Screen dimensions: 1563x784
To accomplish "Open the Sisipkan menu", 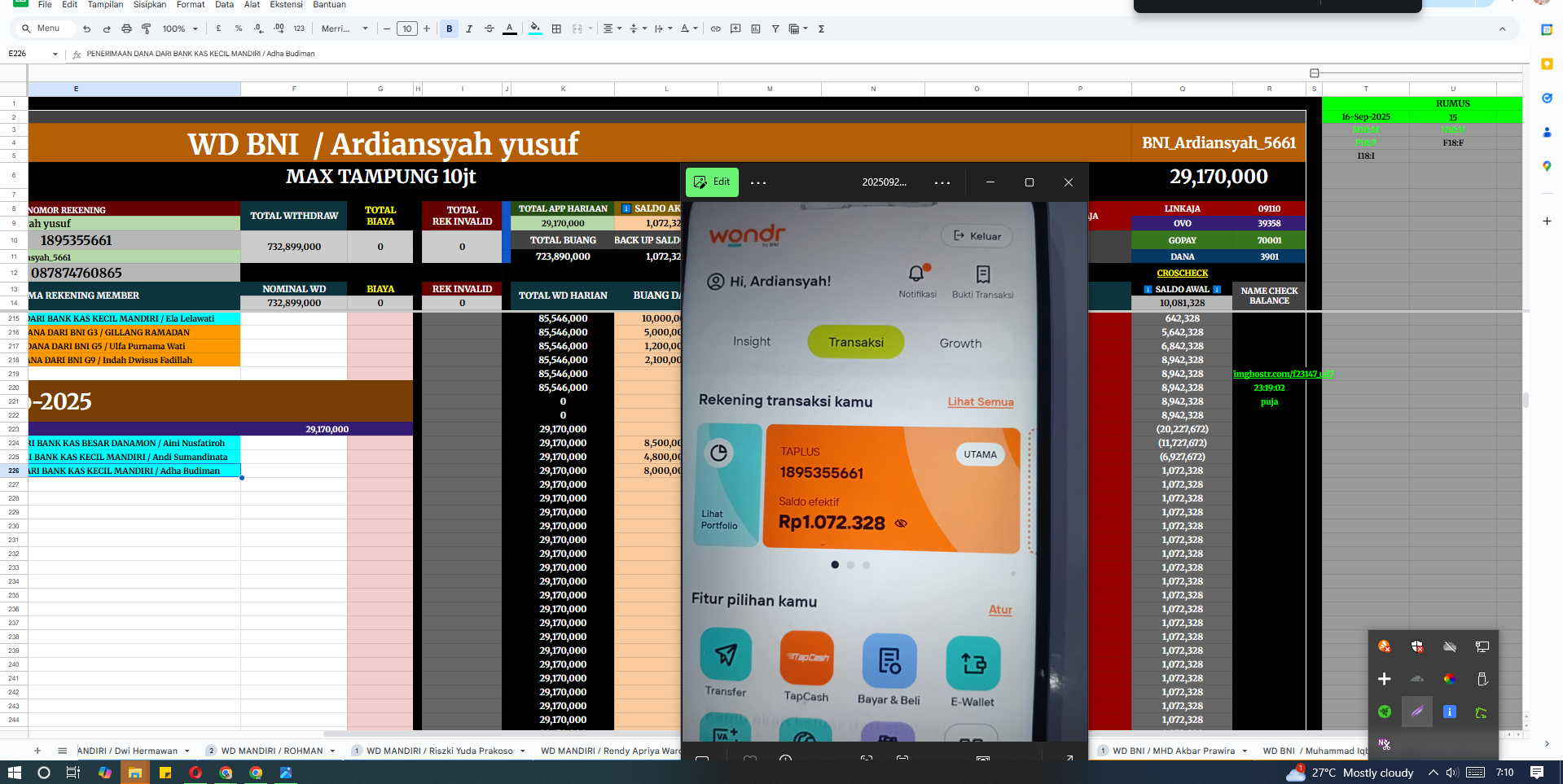I will [150, 5].
